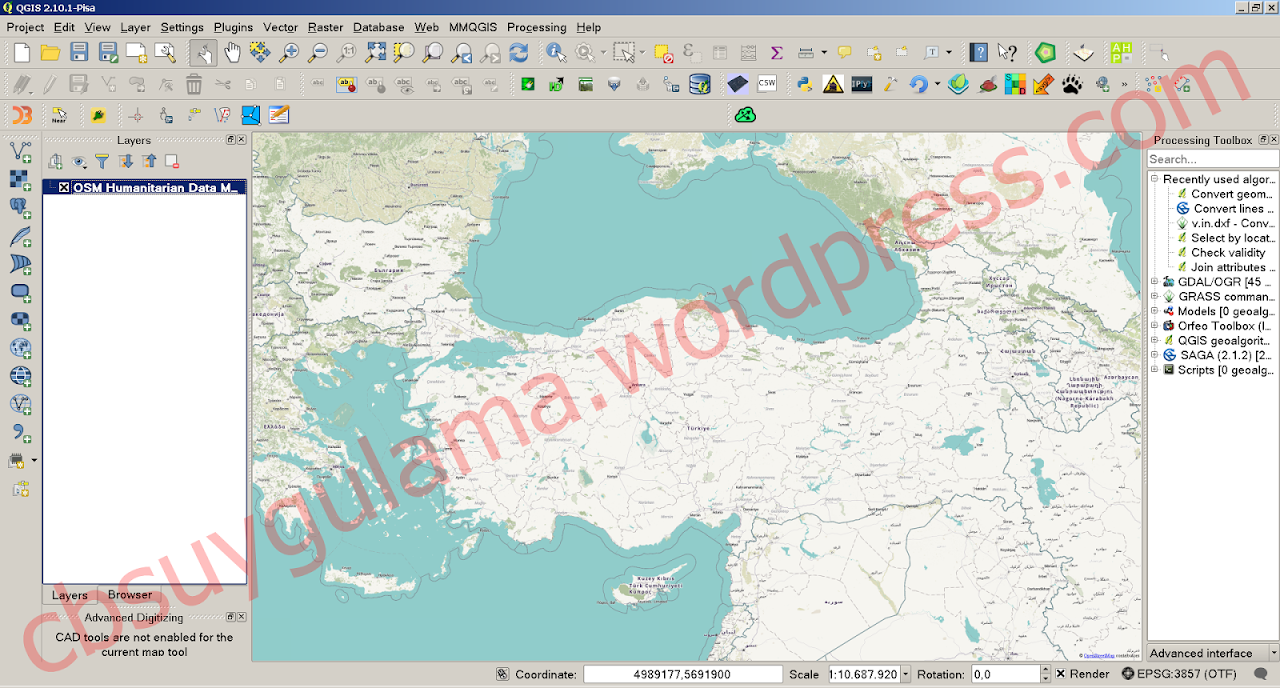Click the Collapse All layers icon
1280x688 pixels.
coord(149,161)
